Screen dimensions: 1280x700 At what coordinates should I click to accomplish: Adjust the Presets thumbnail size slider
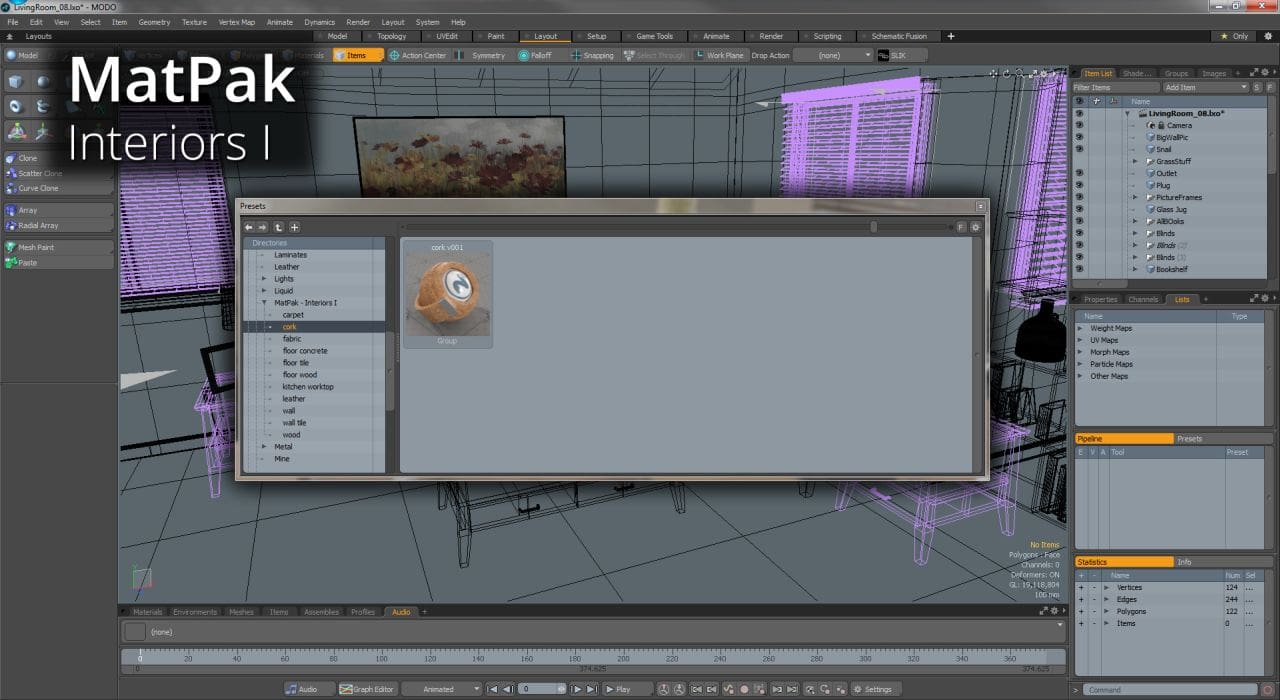pyautogui.click(x=873, y=227)
